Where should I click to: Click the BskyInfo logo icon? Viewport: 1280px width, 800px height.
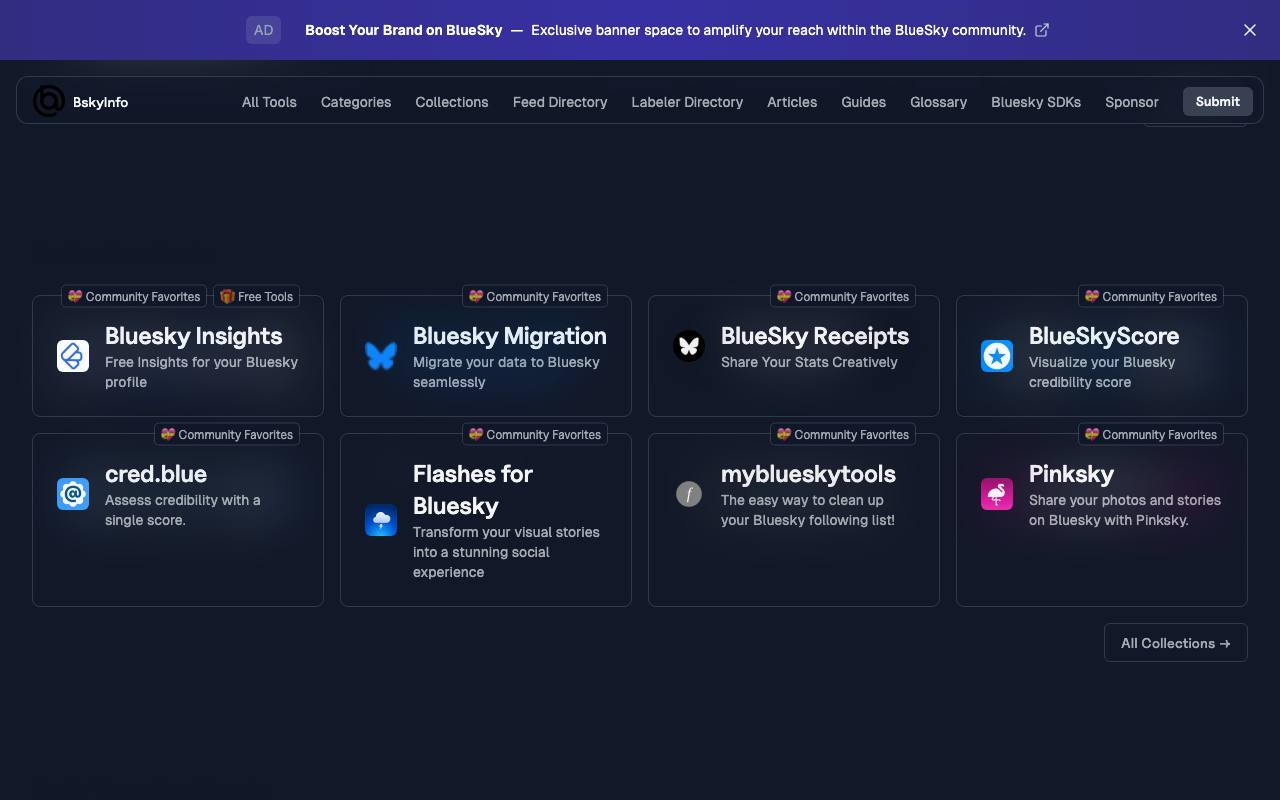(x=49, y=101)
